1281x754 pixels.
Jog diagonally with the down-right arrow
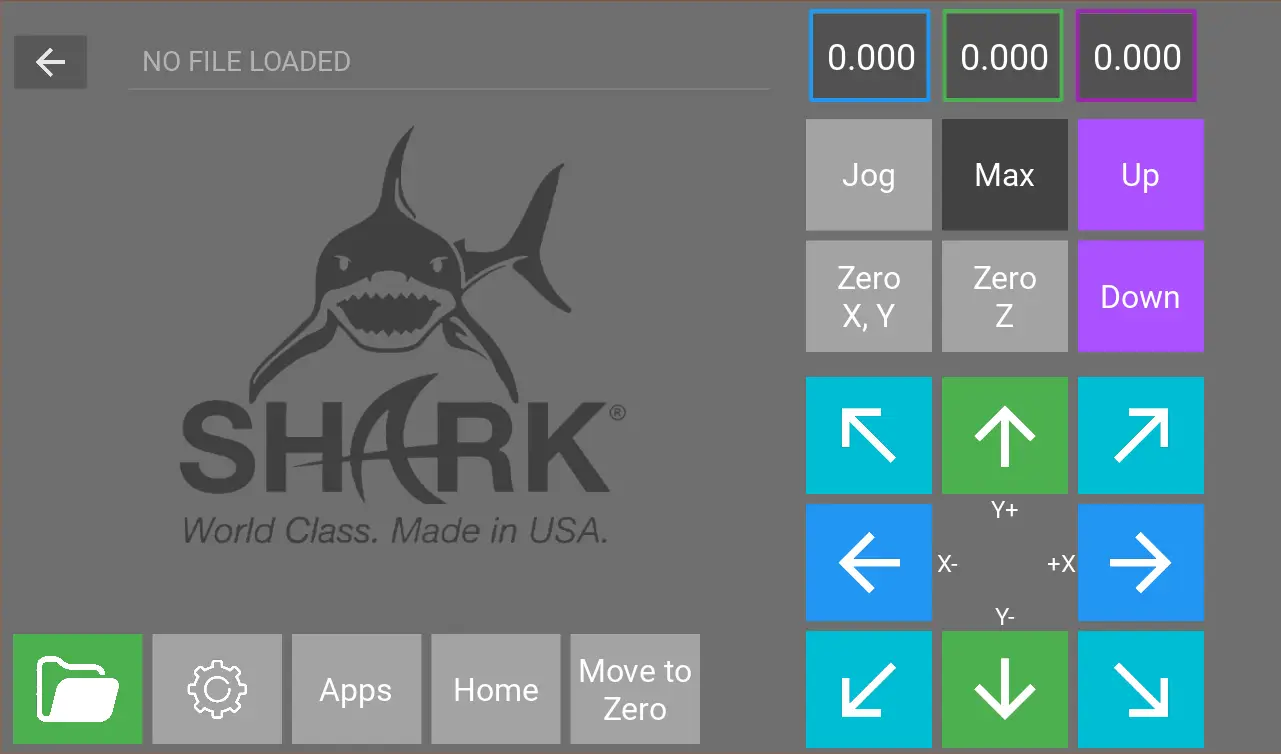point(1141,689)
